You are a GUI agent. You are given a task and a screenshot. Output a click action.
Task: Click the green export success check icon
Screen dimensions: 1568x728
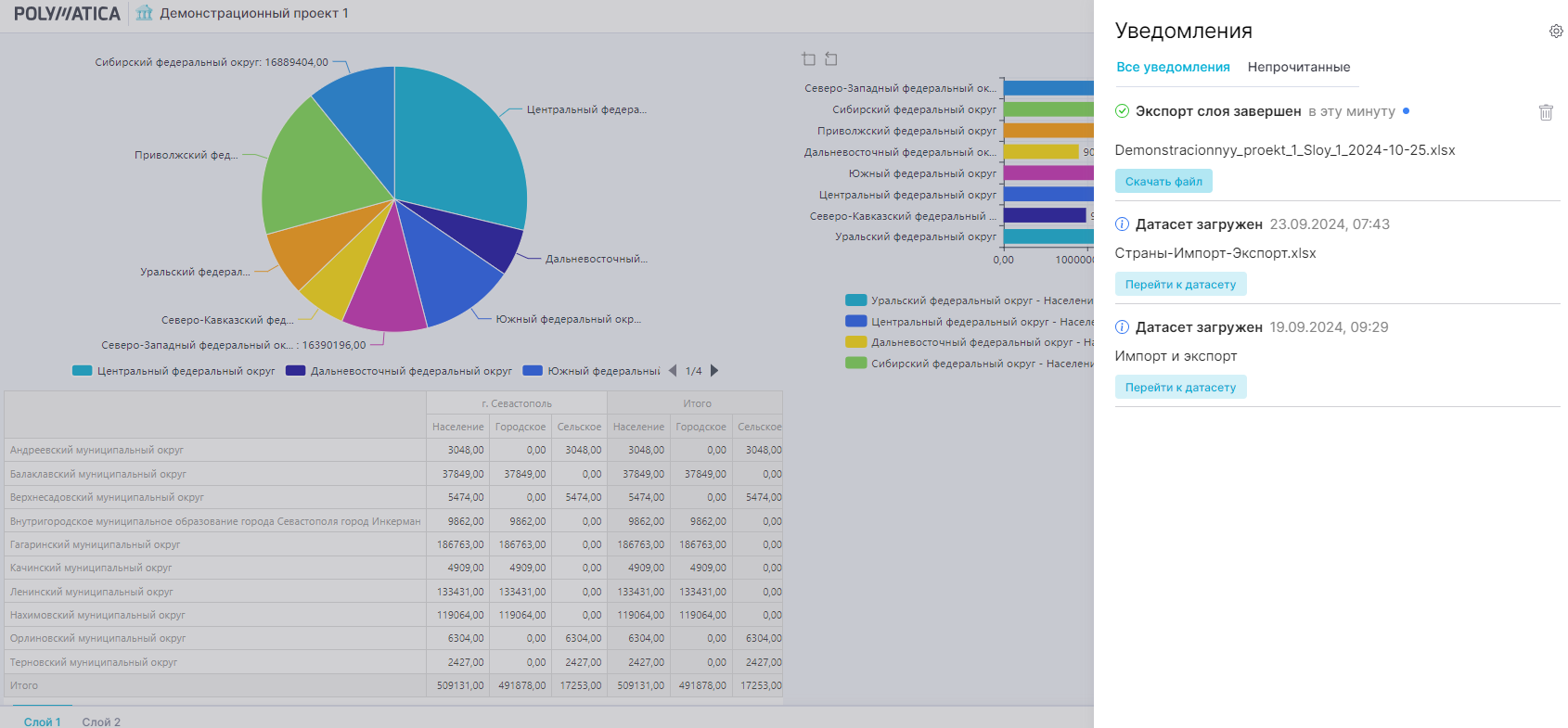click(1122, 111)
